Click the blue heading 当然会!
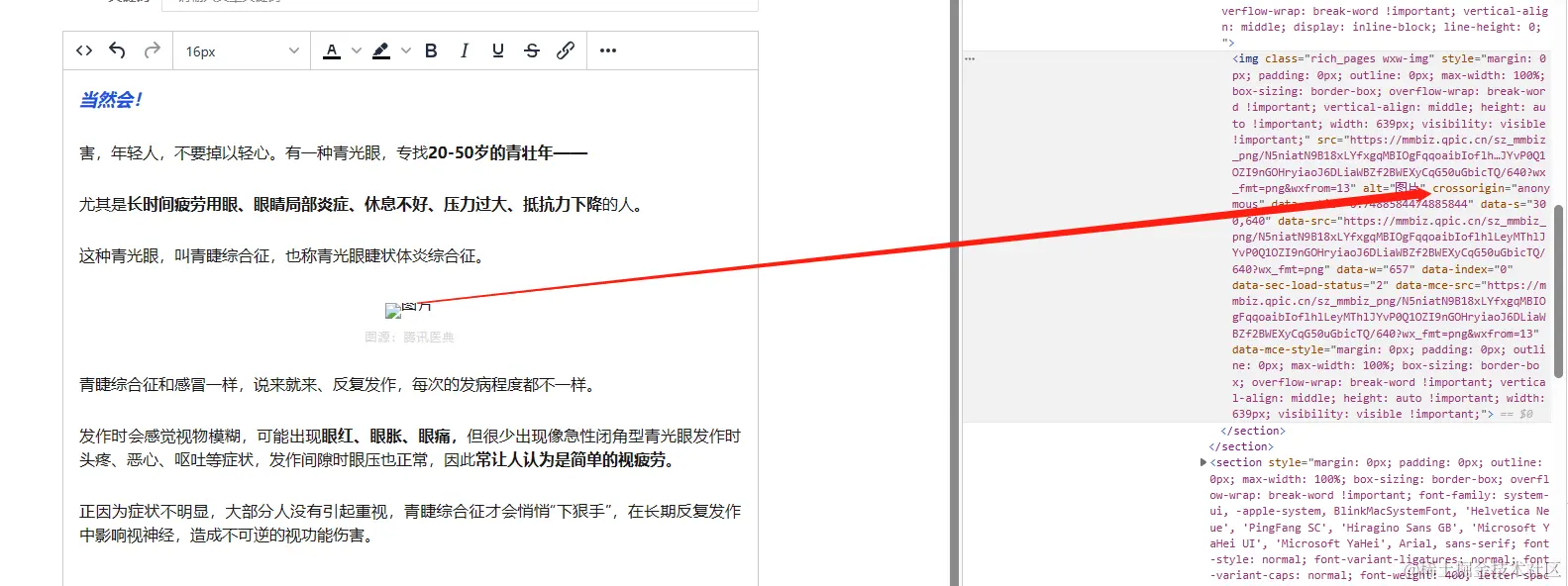This screenshot has height=586, width=1568. 111,100
